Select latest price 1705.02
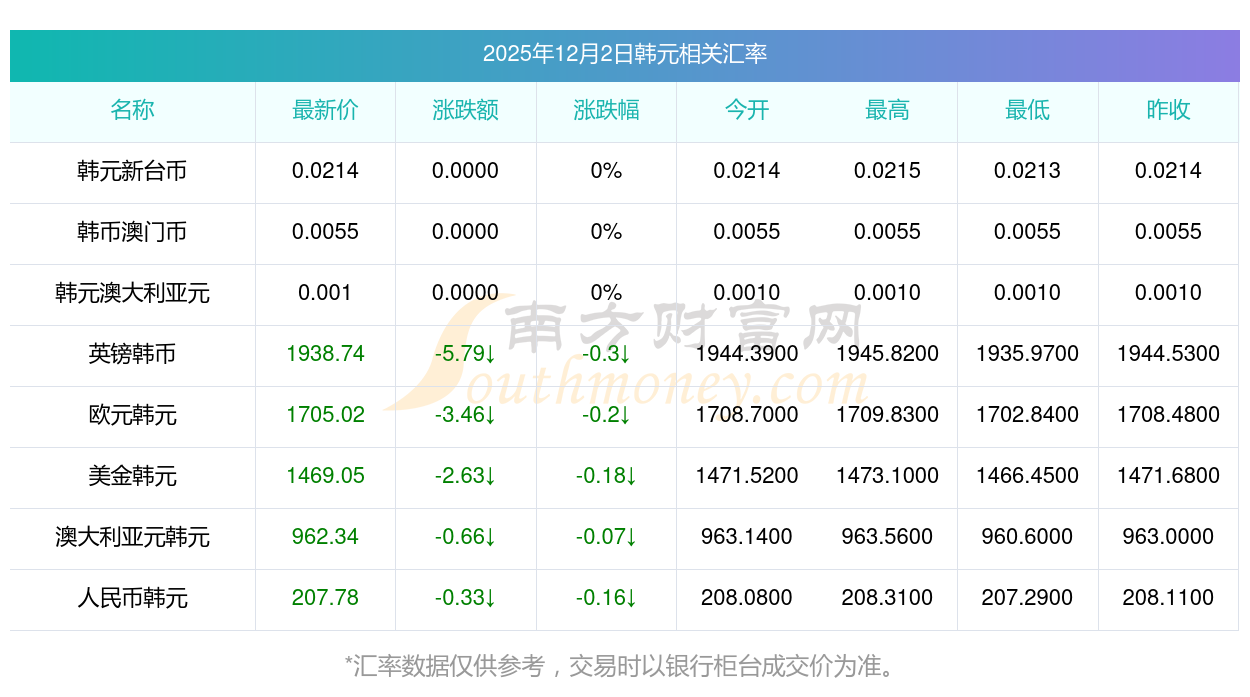This screenshot has height=697, width=1250. (325, 415)
